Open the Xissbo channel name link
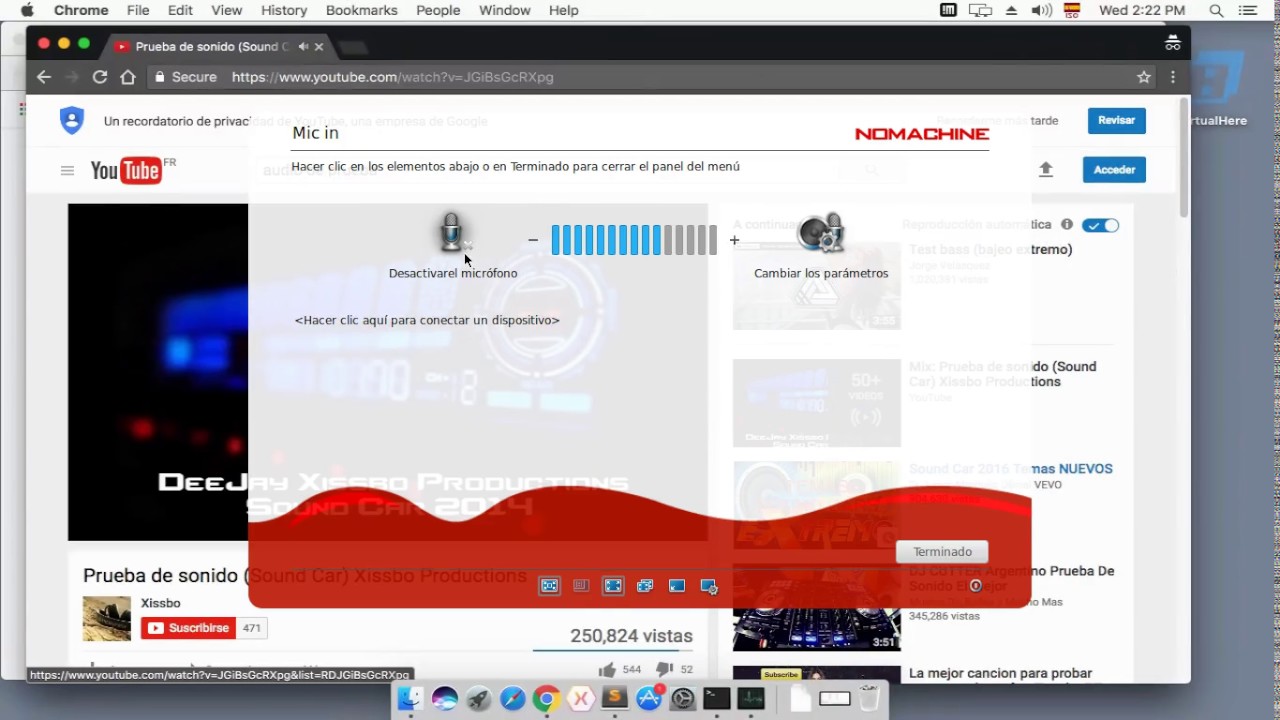1280x720 pixels. [160, 603]
